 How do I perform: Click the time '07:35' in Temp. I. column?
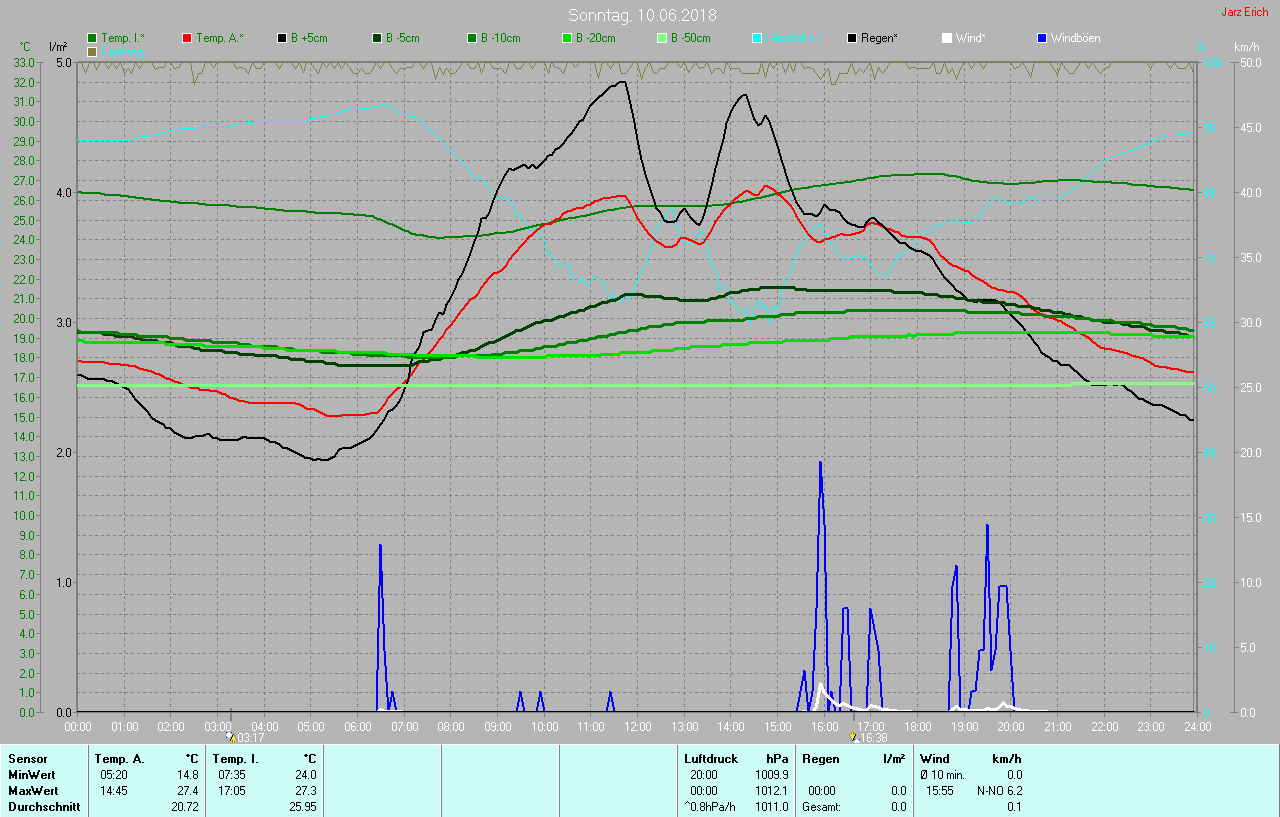pyautogui.click(x=231, y=775)
